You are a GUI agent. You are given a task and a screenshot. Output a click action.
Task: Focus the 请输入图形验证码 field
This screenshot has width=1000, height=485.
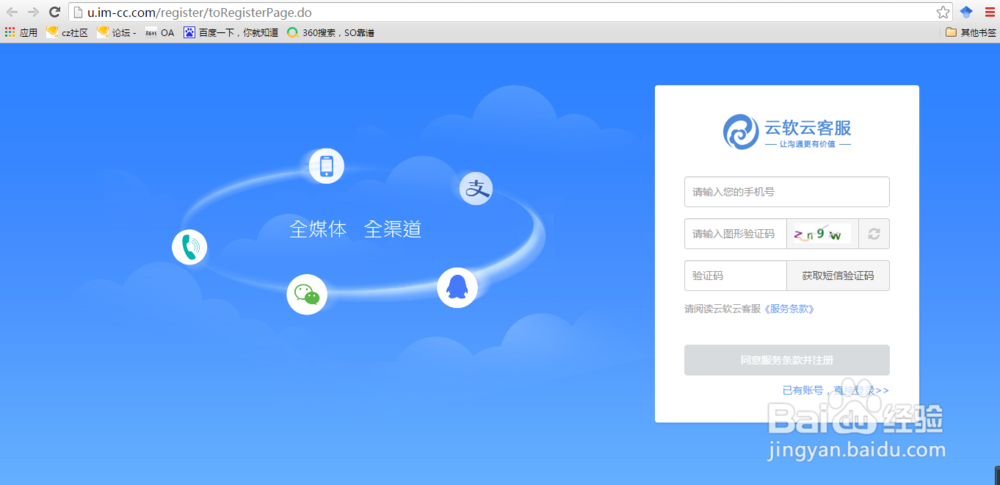[x=735, y=234]
